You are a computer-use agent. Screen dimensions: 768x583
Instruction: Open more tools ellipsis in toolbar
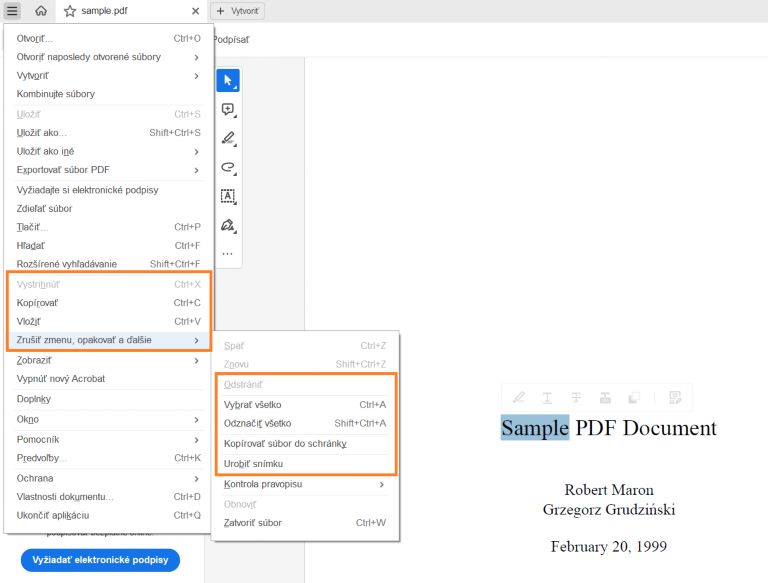click(x=228, y=254)
